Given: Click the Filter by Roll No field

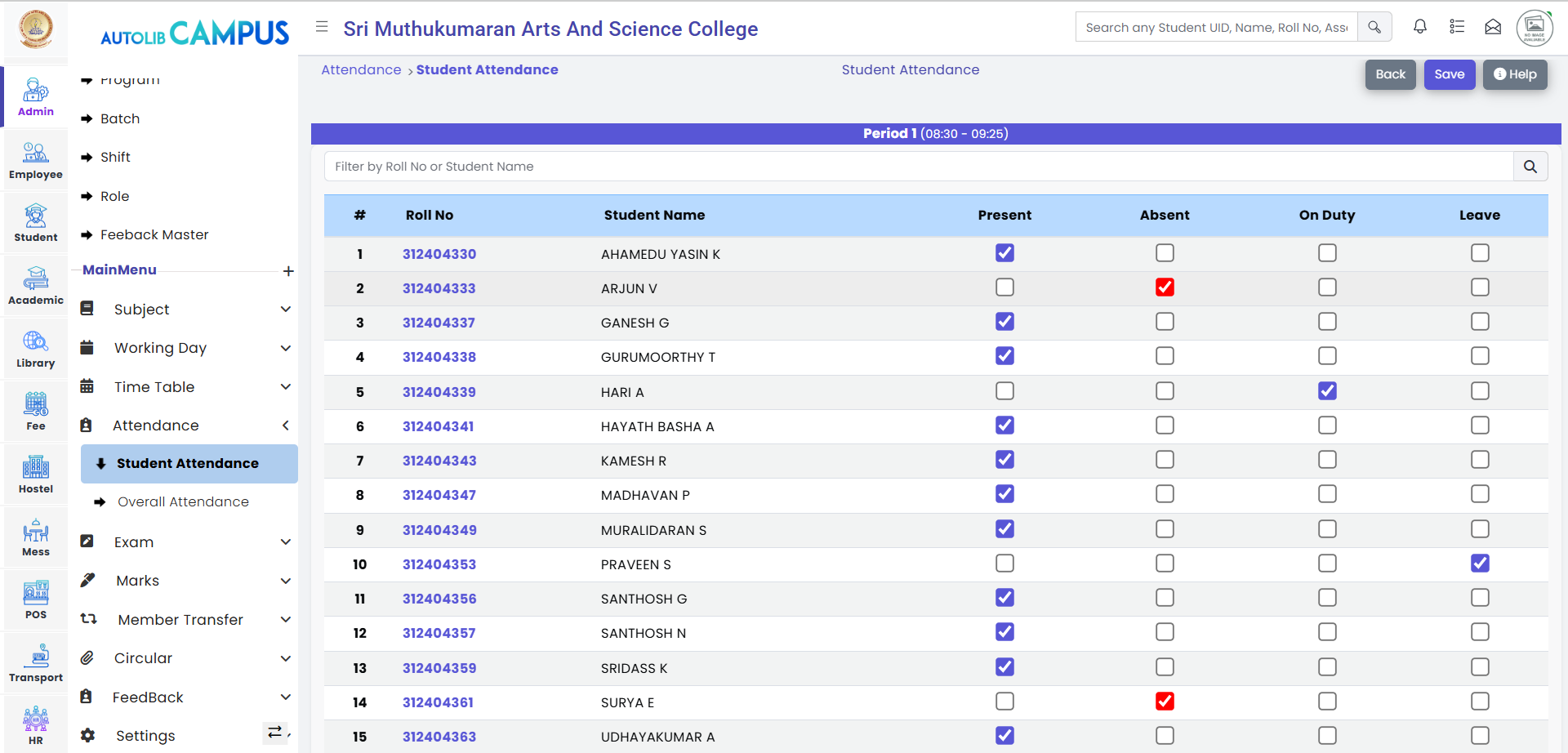Looking at the screenshot, I should point(919,167).
